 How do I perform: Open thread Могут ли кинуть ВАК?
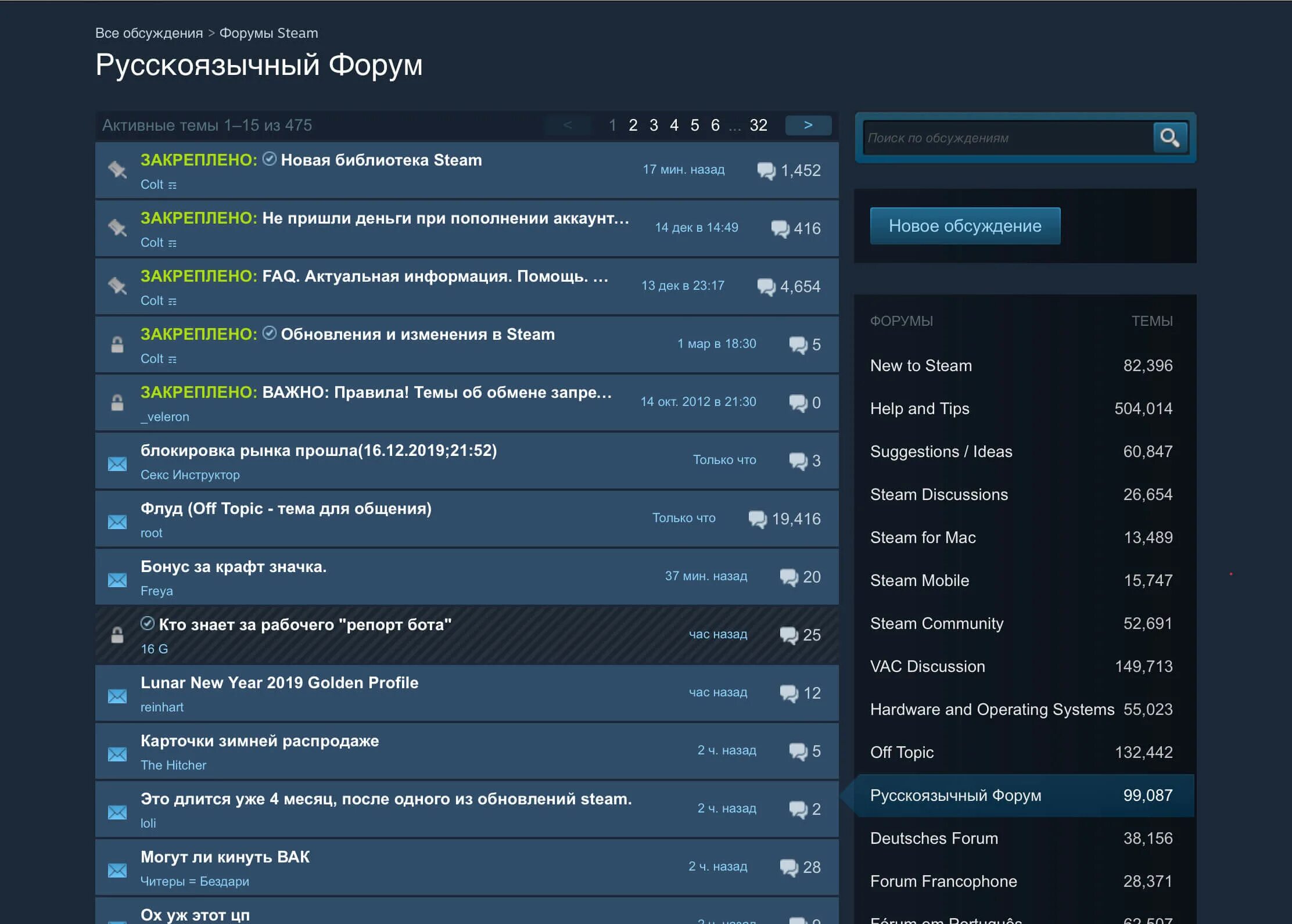point(225,857)
